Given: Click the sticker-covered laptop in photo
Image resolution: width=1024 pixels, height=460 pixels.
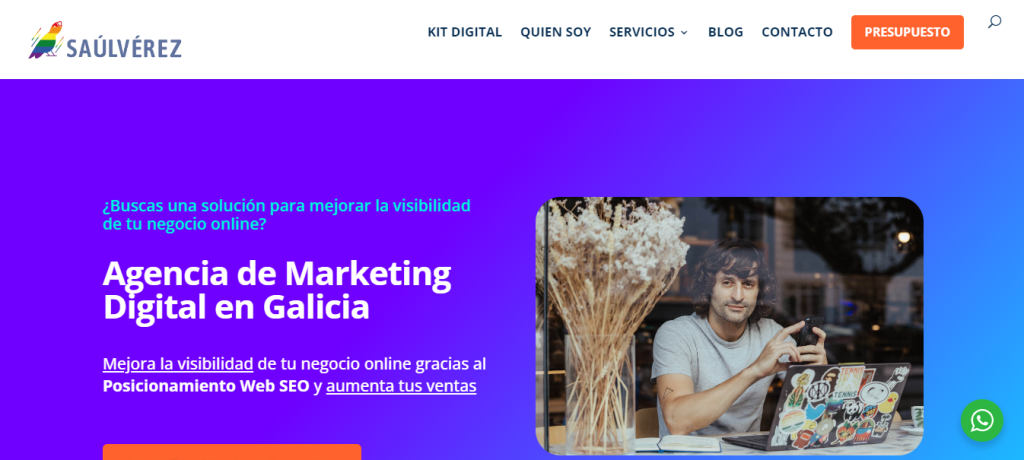Looking at the screenshot, I should (834, 405).
